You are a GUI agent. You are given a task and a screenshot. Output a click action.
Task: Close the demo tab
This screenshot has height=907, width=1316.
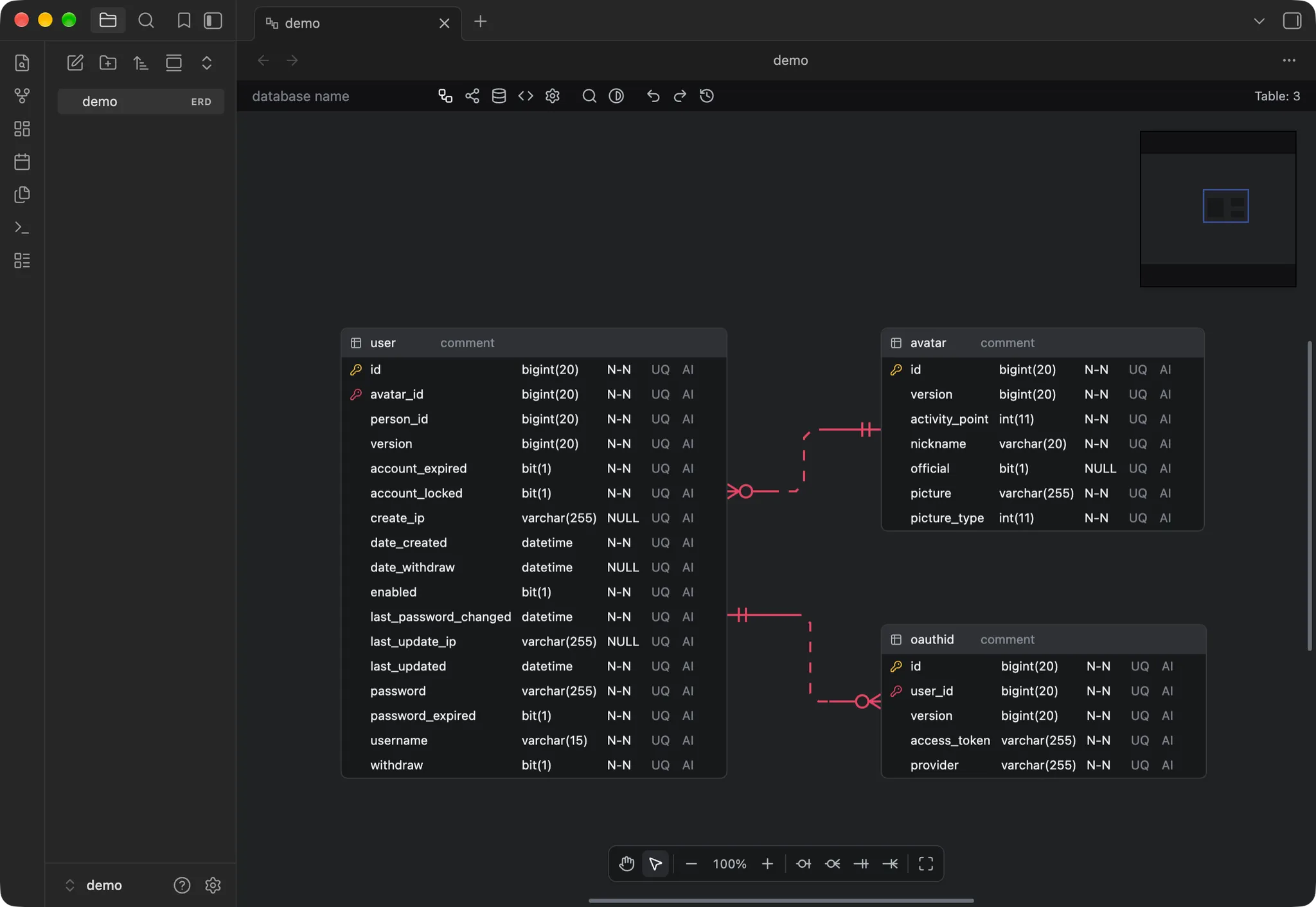tap(444, 23)
